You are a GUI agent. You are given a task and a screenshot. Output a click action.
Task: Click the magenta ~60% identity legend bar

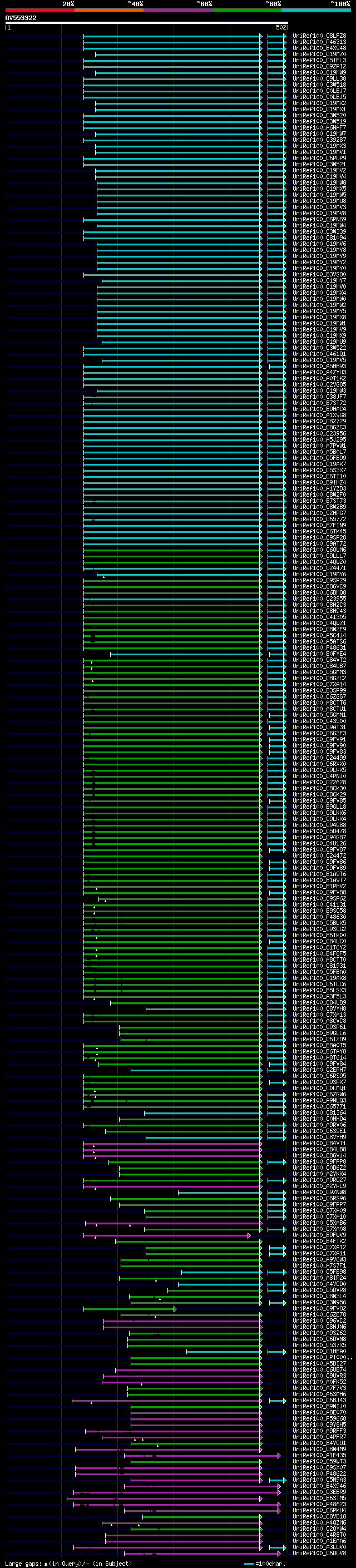click(x=177, y=10)
